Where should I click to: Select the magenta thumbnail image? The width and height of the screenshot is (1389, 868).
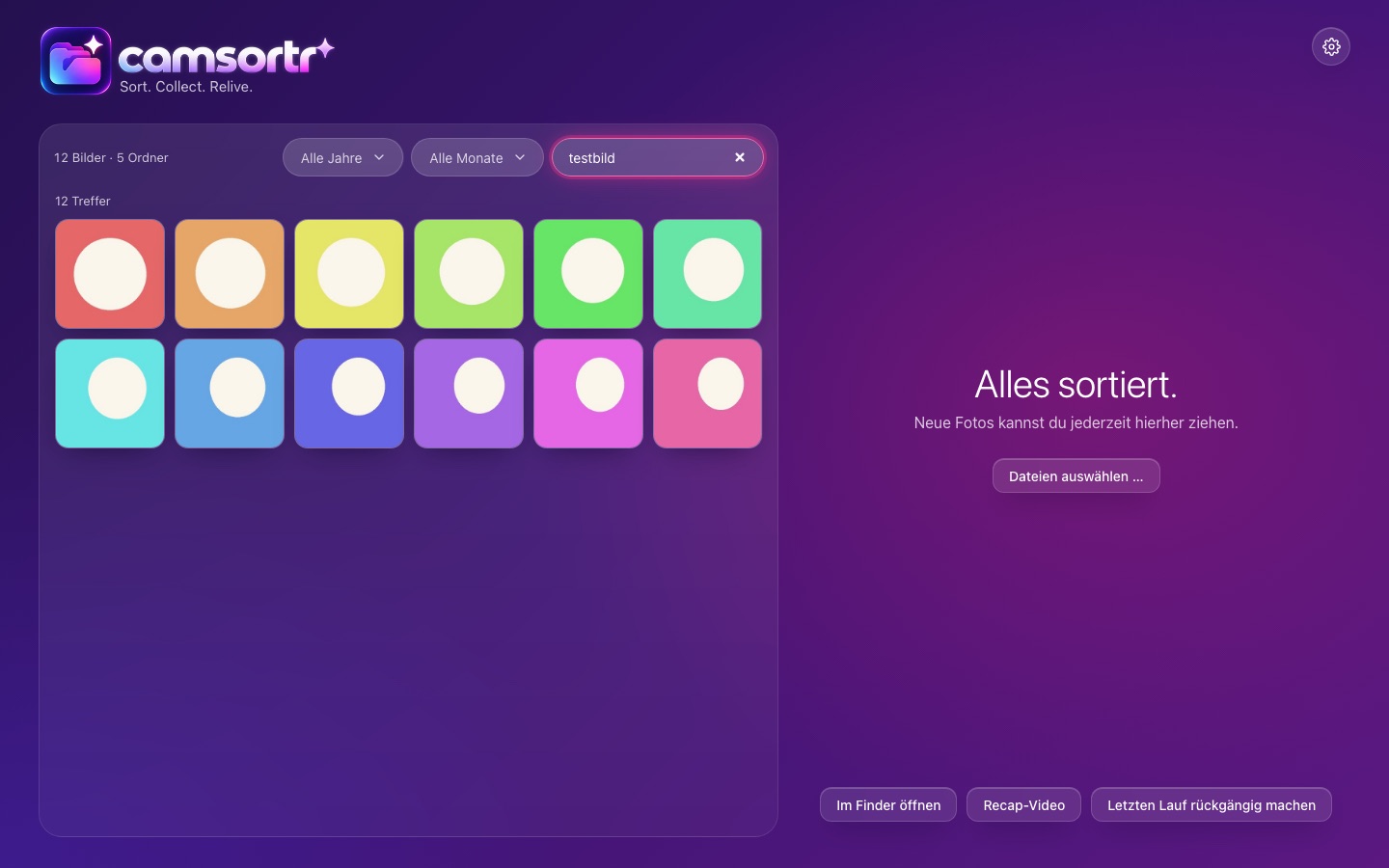(588, 393)
